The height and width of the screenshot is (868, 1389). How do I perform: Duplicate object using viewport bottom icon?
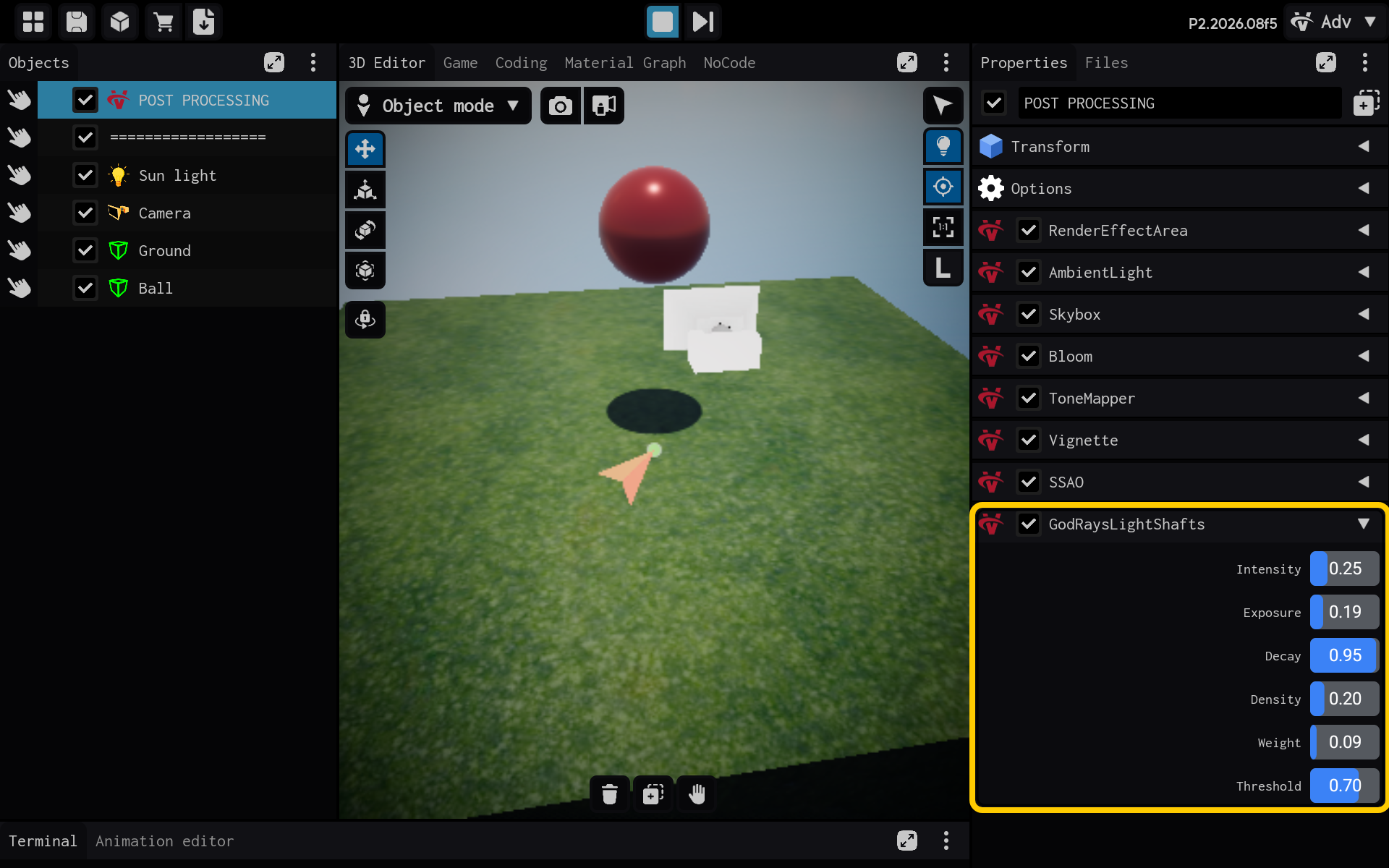[653, 794]
